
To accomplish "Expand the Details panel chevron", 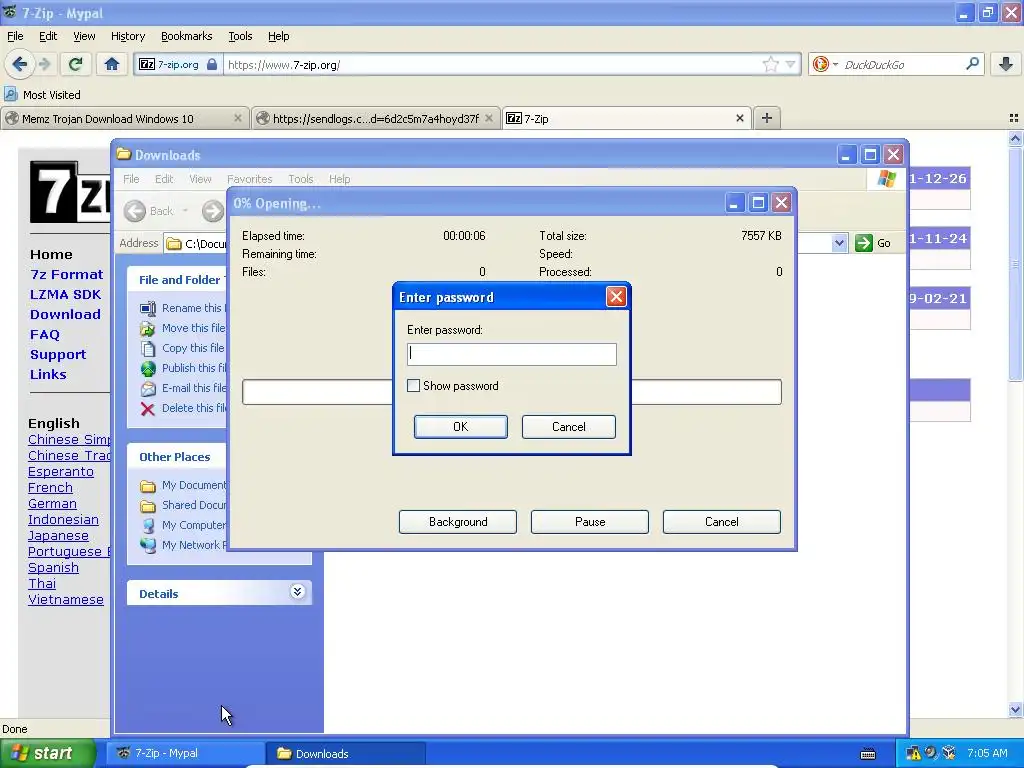I will tap(297, 592).
